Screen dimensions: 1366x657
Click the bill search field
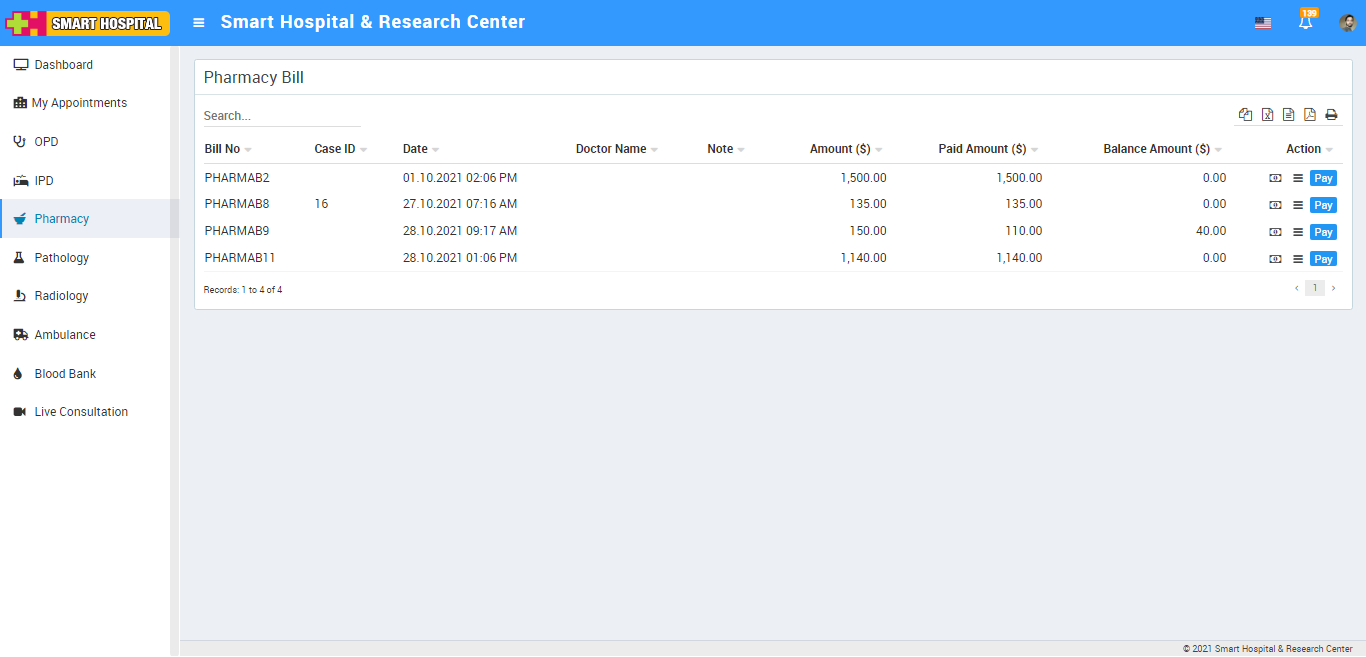click(281, 116)
